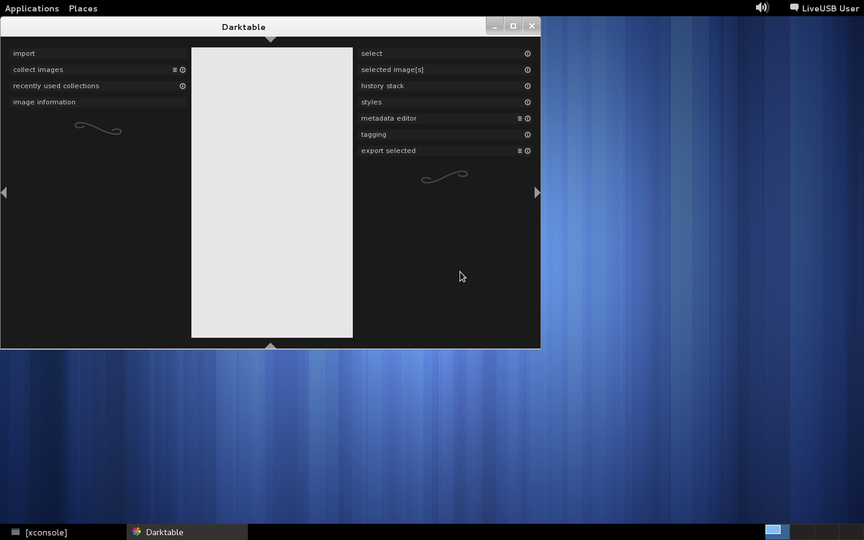
Task: Click reset icon beside select module
Action: pos(528,54)
